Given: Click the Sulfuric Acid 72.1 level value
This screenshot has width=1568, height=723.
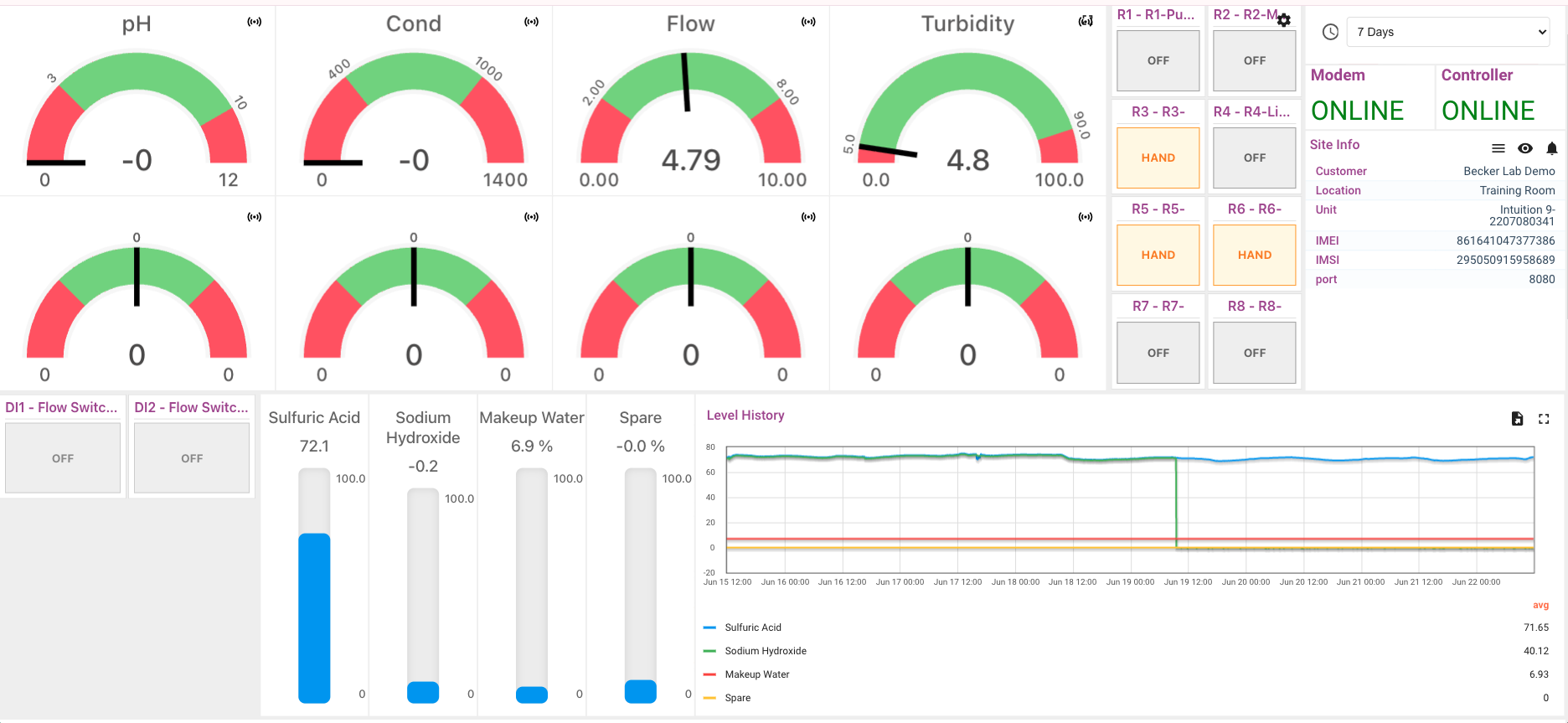Looking at the screenshot, I should click(314, 446).
